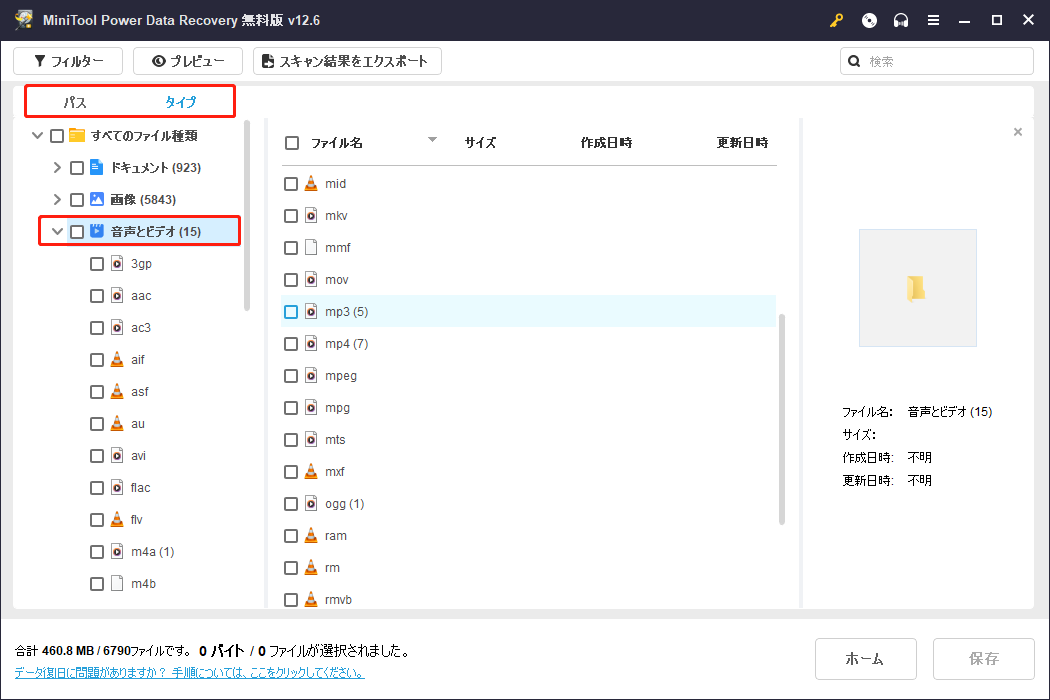The width and height of the screenshot is (1050, 700).
Task: Check the mp3 (5) file type checkbox
Action: (x=290, y=311)
